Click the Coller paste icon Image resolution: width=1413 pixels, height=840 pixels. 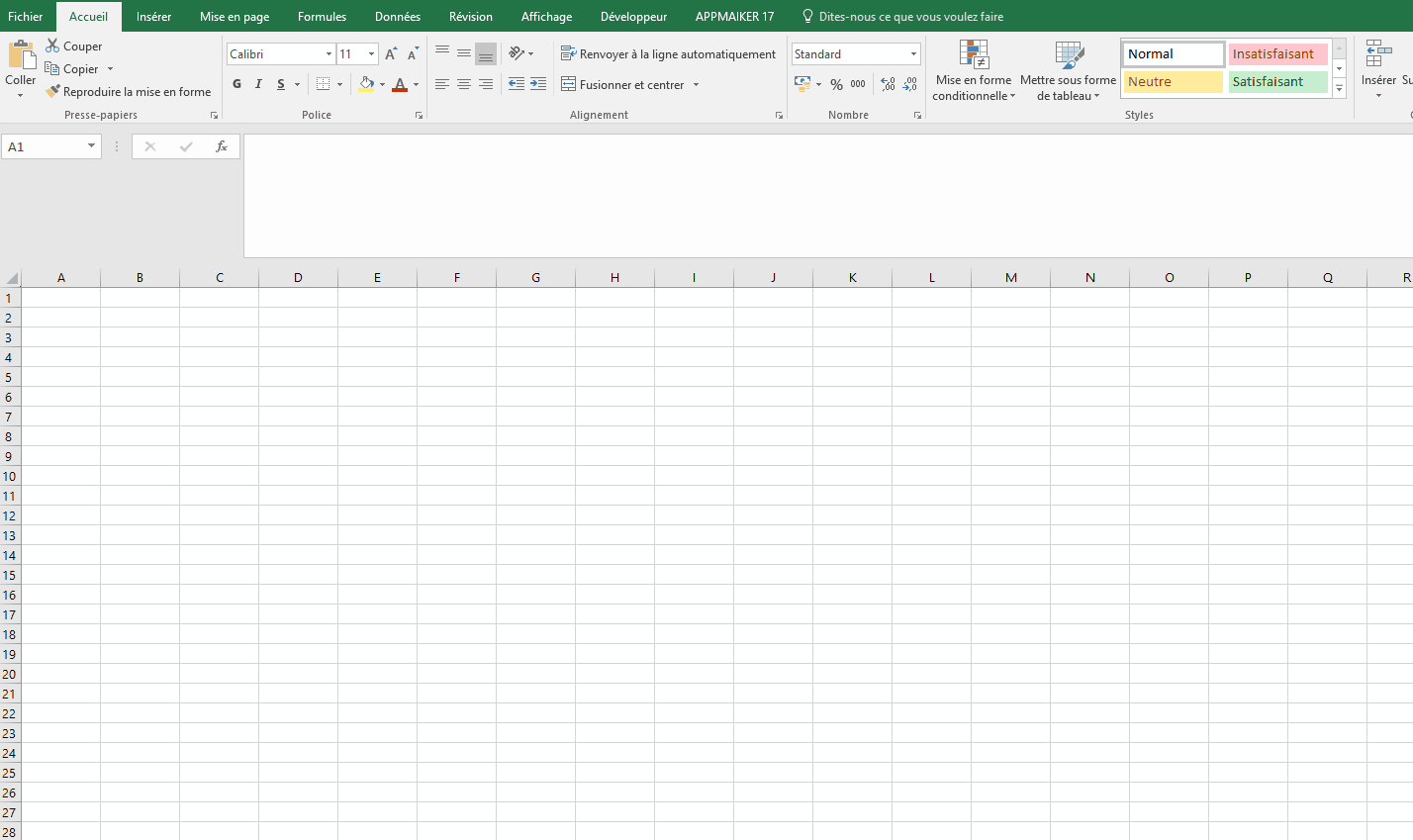tap(21, 55)
